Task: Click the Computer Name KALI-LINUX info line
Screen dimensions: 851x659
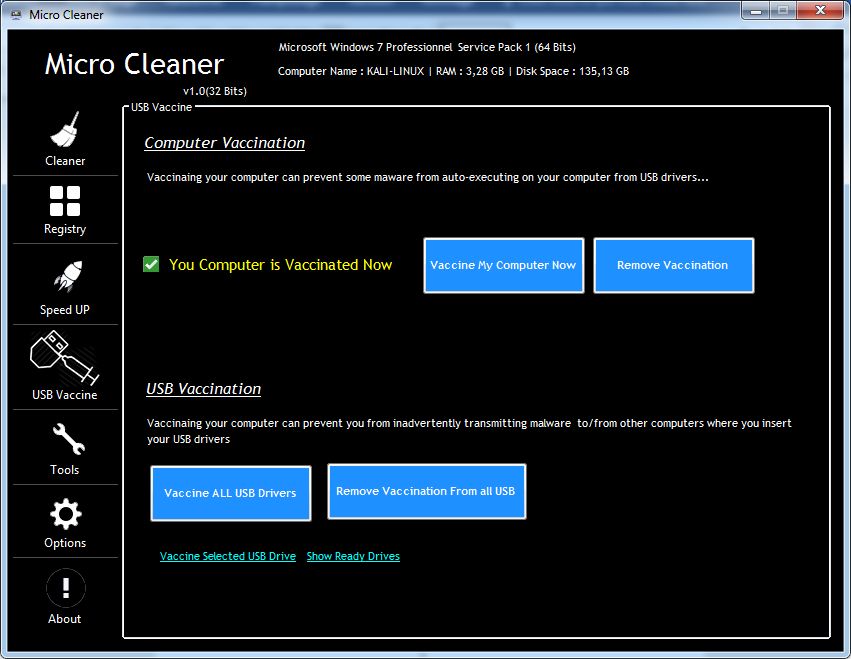Action: point(454,71)
